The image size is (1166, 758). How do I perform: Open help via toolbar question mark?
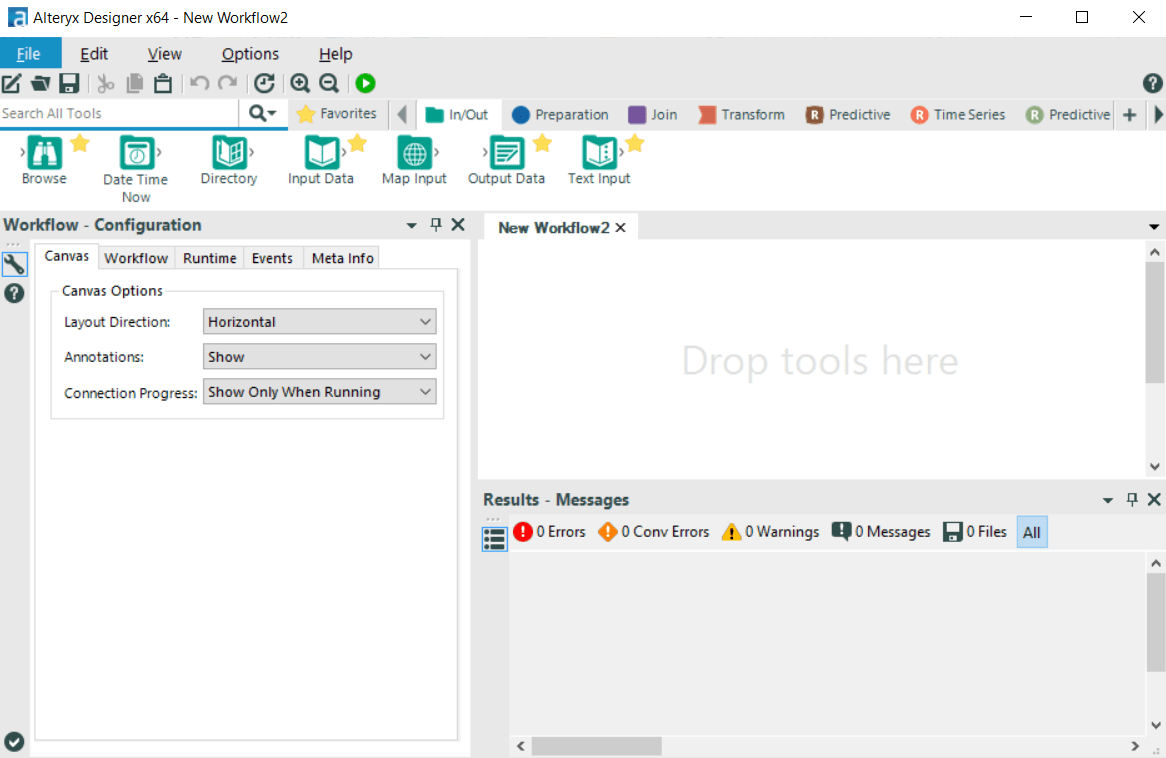coord(1152,83)
